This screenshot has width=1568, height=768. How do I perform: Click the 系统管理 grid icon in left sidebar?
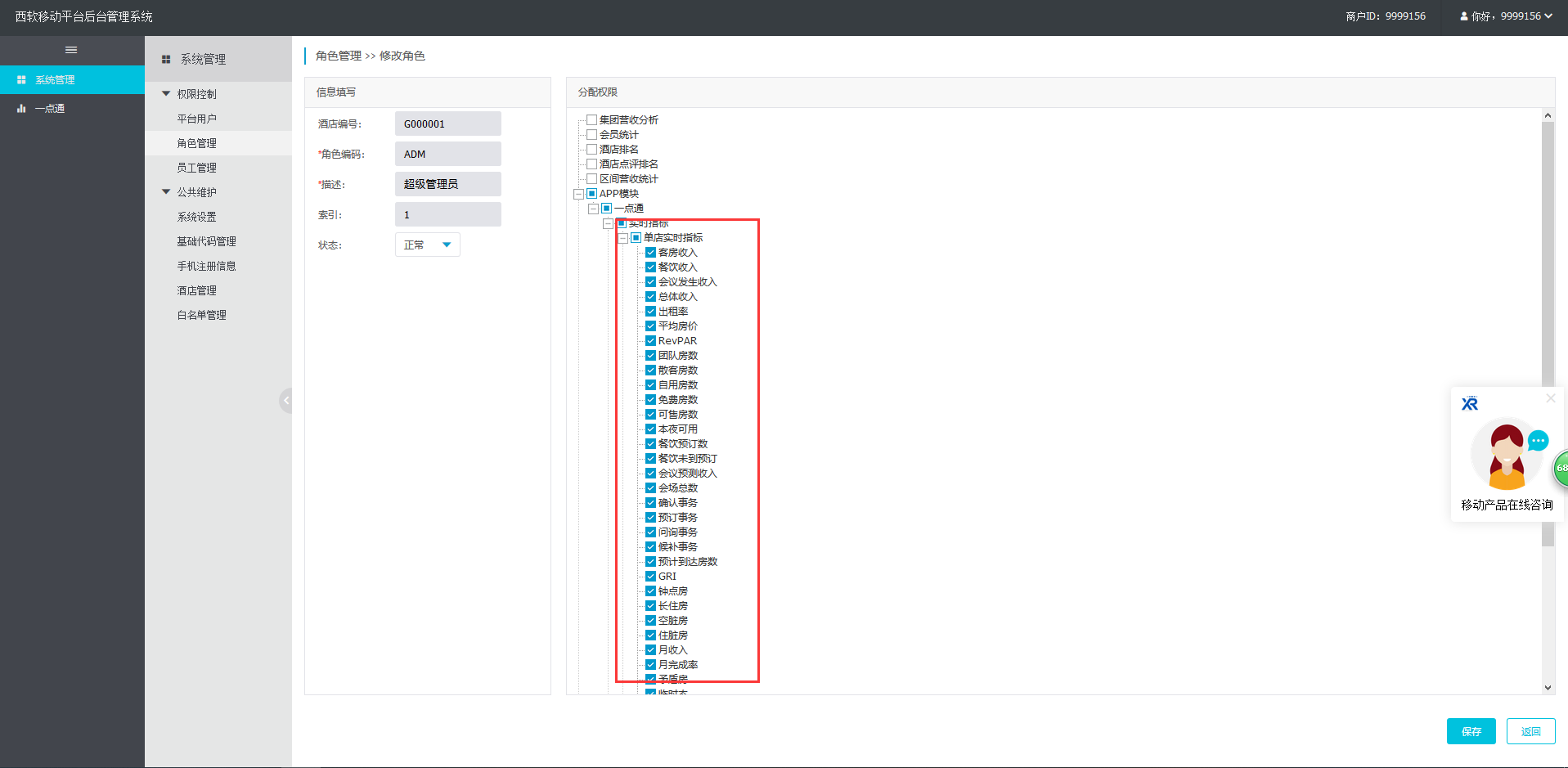(21, 80)
